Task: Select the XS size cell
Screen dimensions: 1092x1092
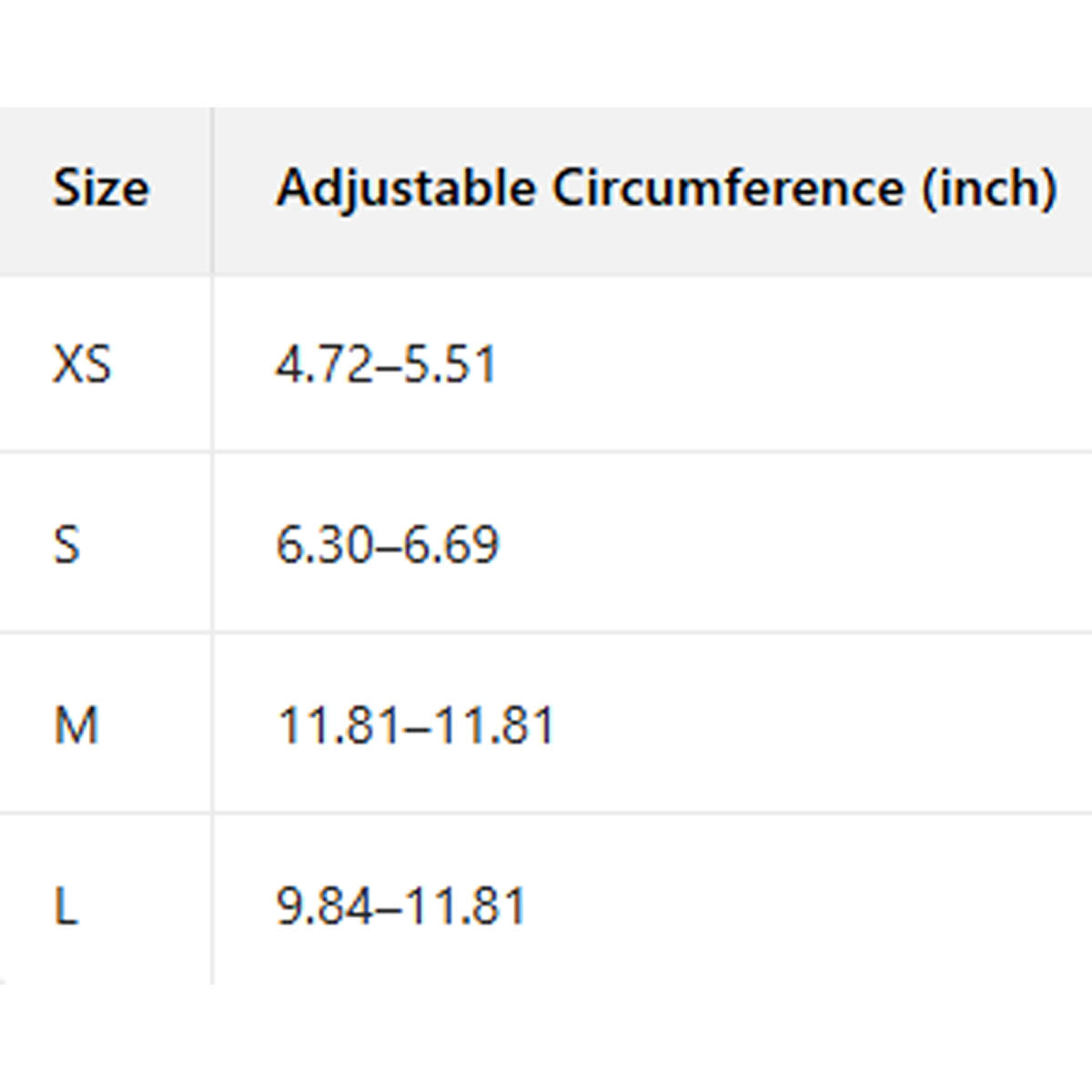Action: tap(82, 365)
